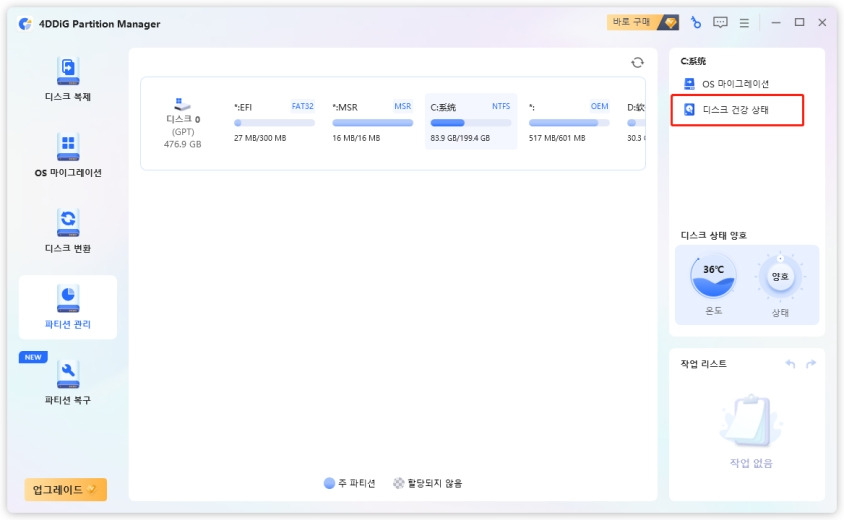
Task: Select the *:MSR partition
Action: tap(372, 122)
